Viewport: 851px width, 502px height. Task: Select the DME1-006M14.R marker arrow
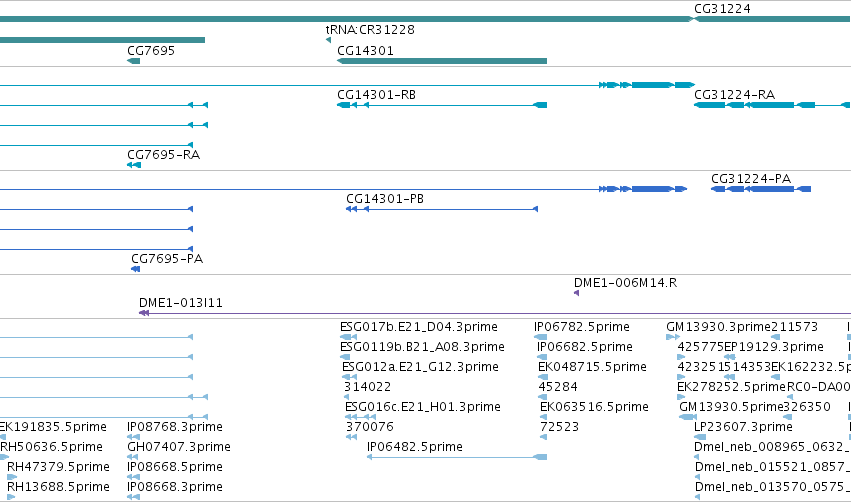point(576,293)
